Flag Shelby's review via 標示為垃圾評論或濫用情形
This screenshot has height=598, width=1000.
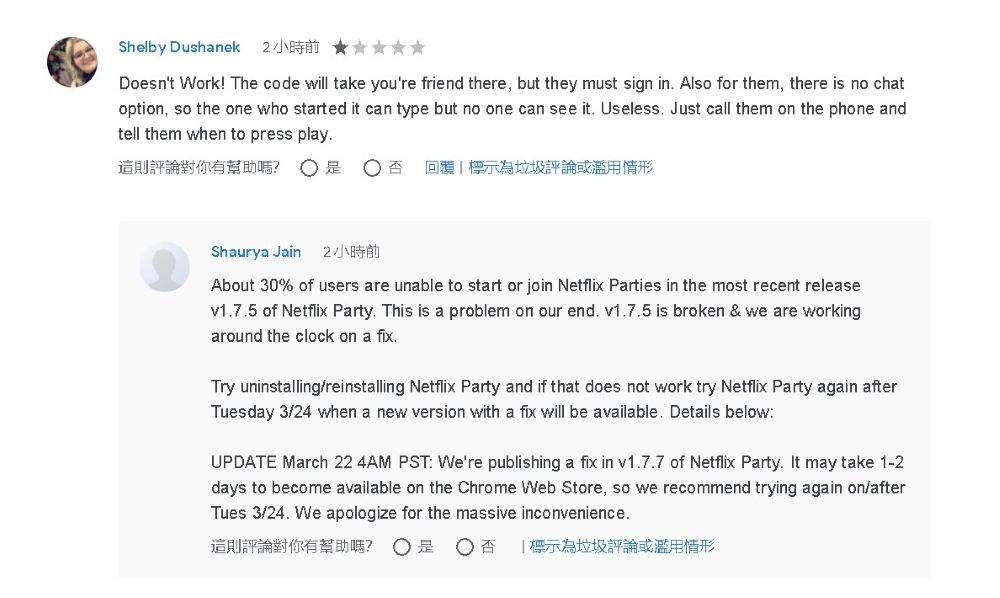pyautogui.click(x=560, y=168)
